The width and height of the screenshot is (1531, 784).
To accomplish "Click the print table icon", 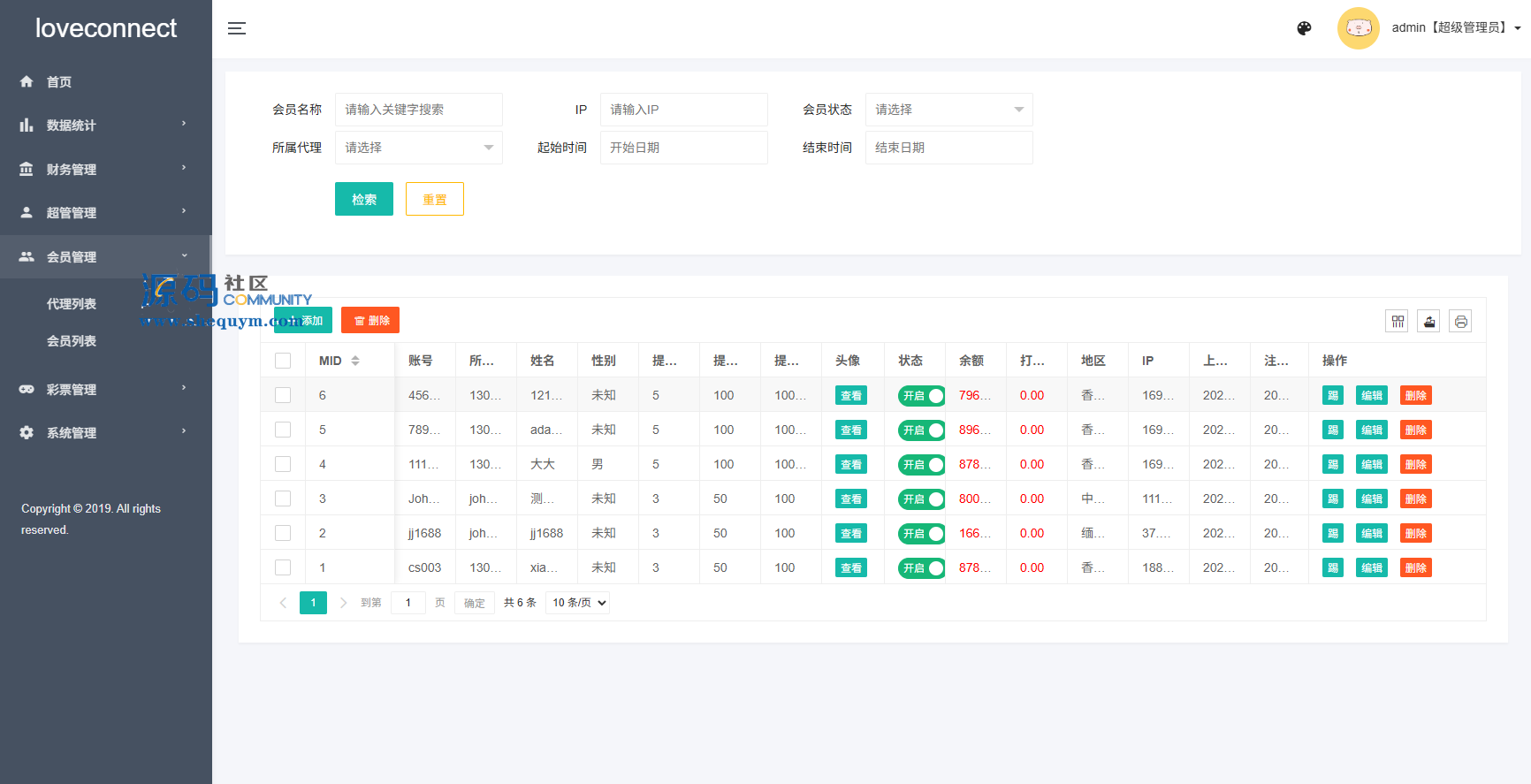I will 1460,322.
